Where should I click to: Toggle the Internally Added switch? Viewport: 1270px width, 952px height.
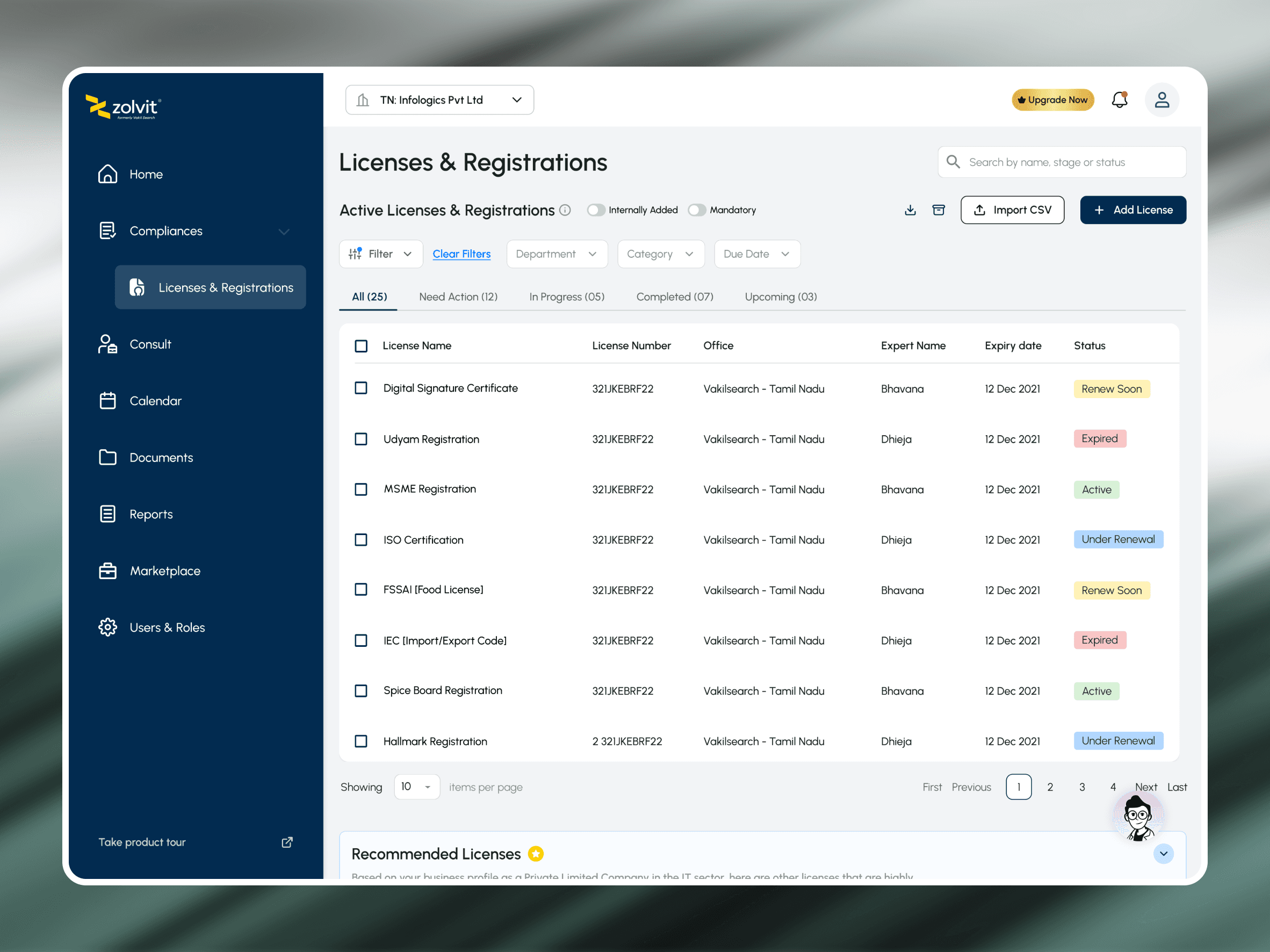click(x=596, y=210)
